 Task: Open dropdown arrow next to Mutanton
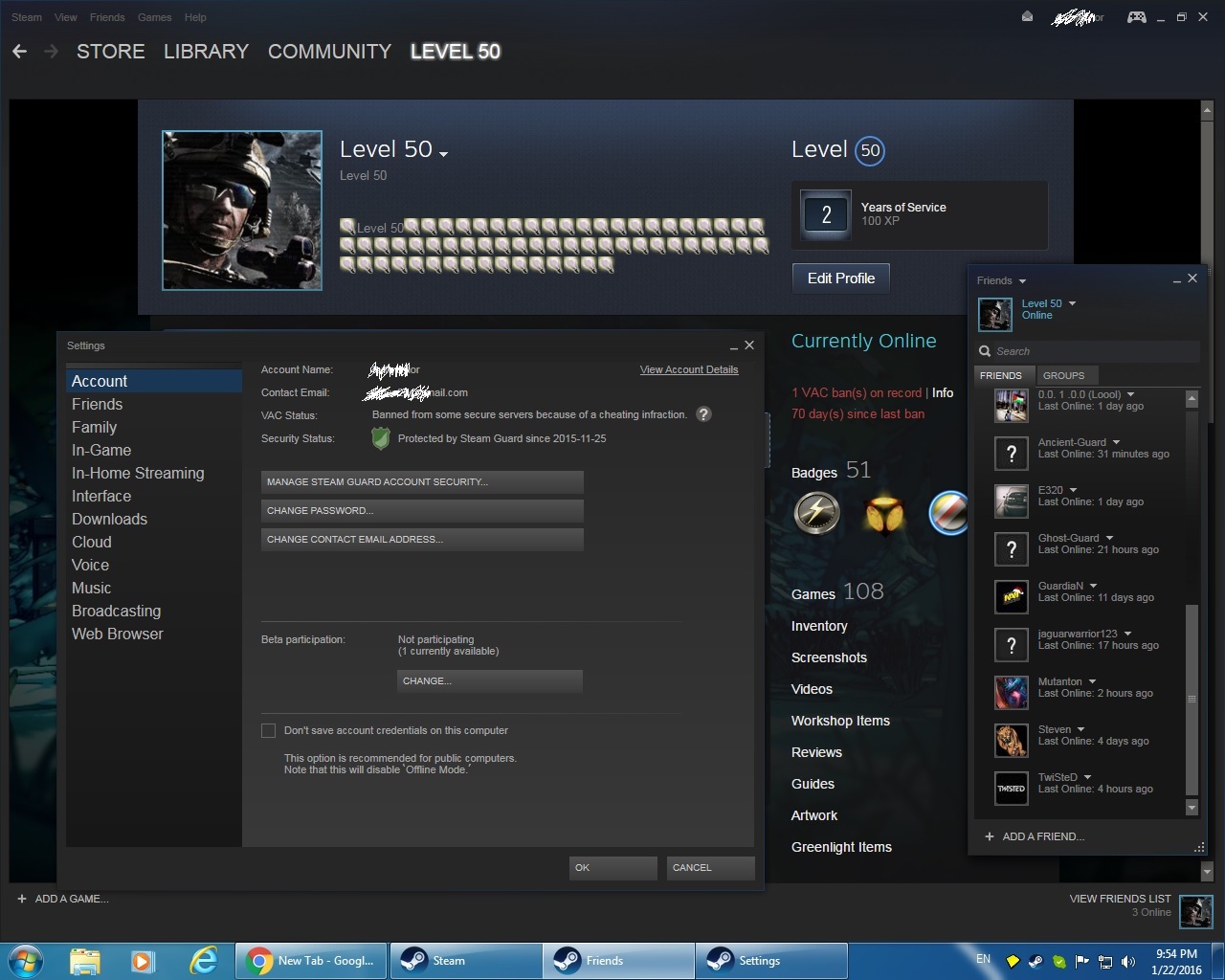[1092, 681]
